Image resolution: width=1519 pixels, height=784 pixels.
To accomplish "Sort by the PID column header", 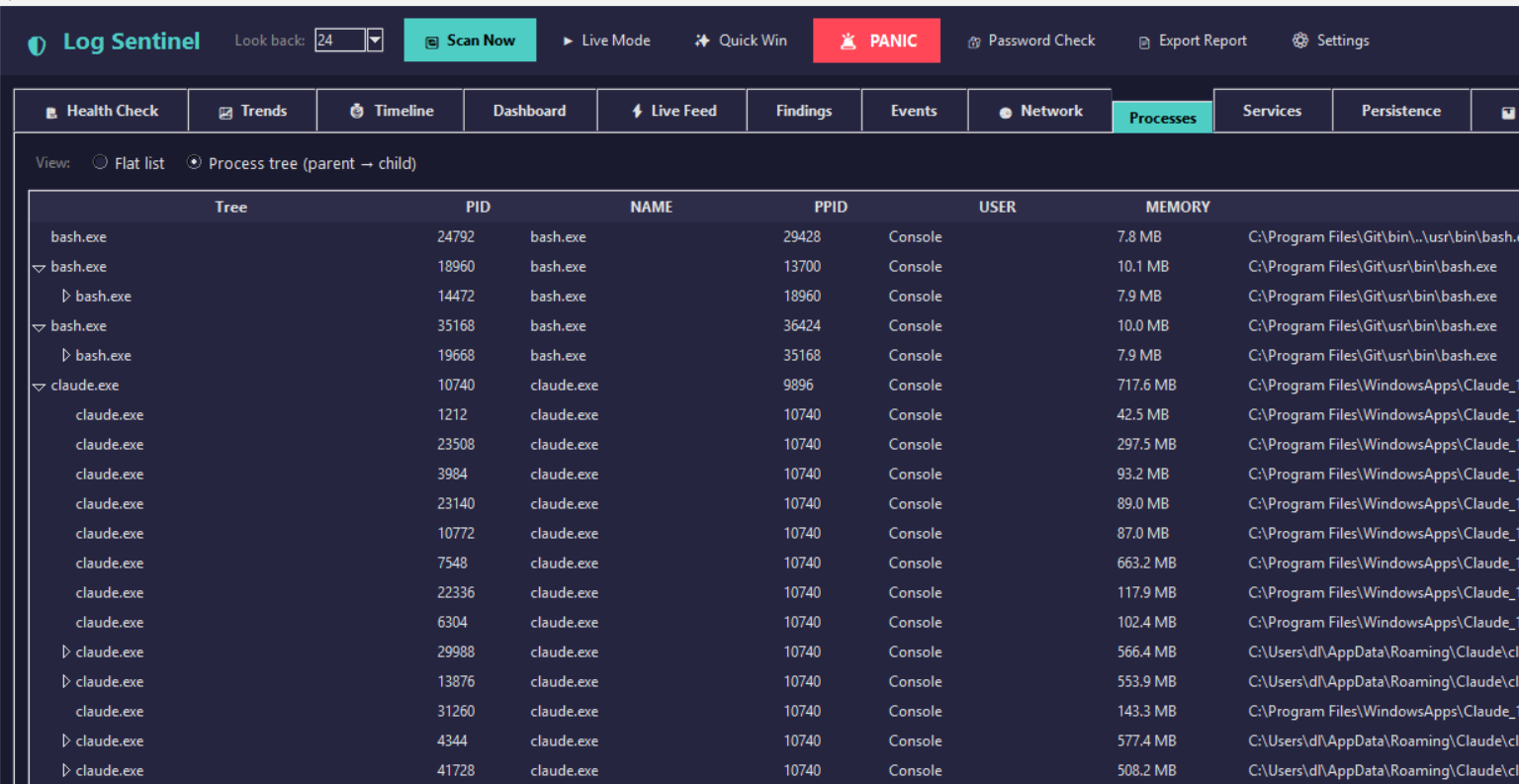I will click(x=478, y=207).
